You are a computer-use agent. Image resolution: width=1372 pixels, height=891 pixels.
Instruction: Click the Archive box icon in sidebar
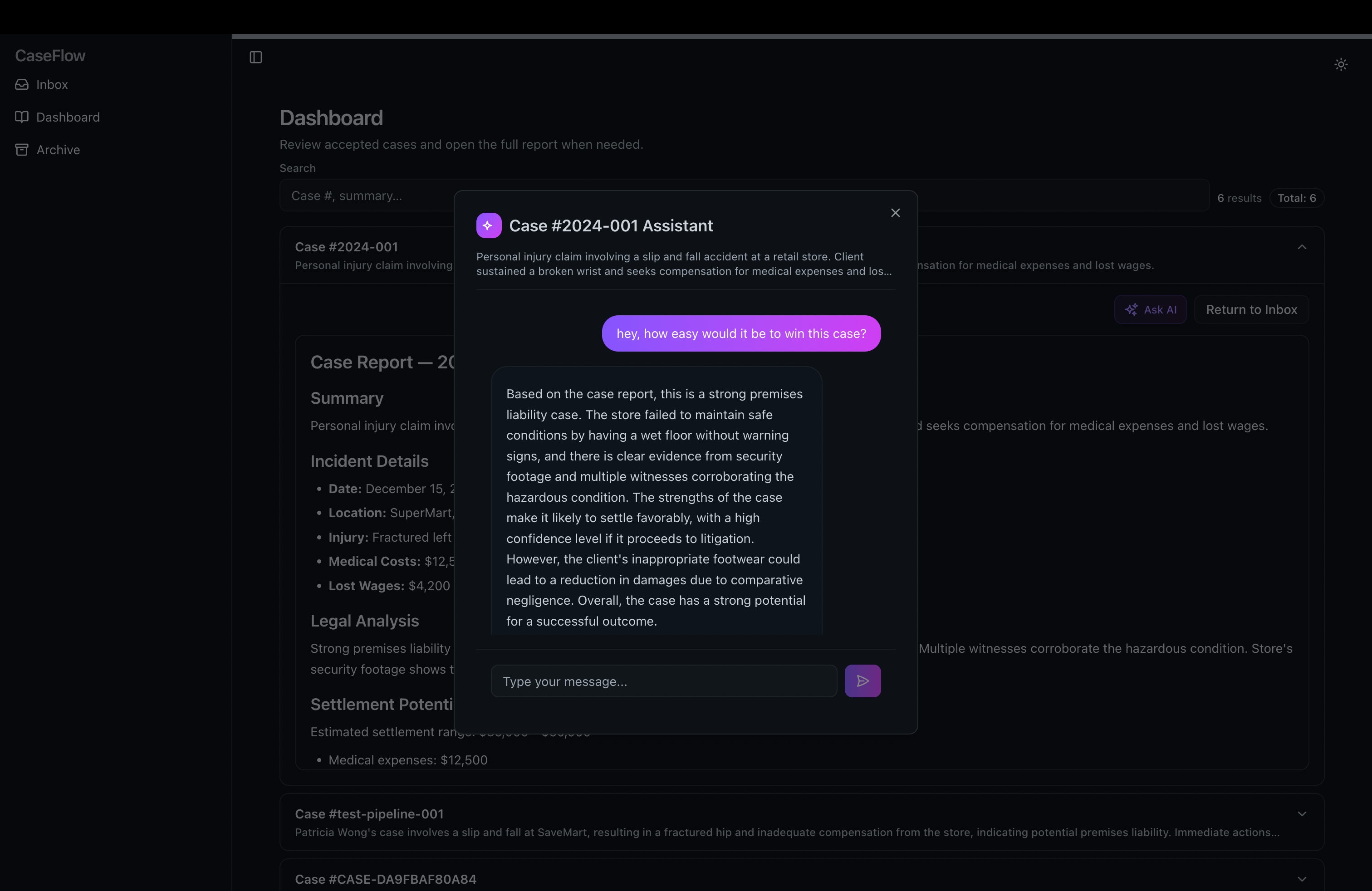(22, 150)
